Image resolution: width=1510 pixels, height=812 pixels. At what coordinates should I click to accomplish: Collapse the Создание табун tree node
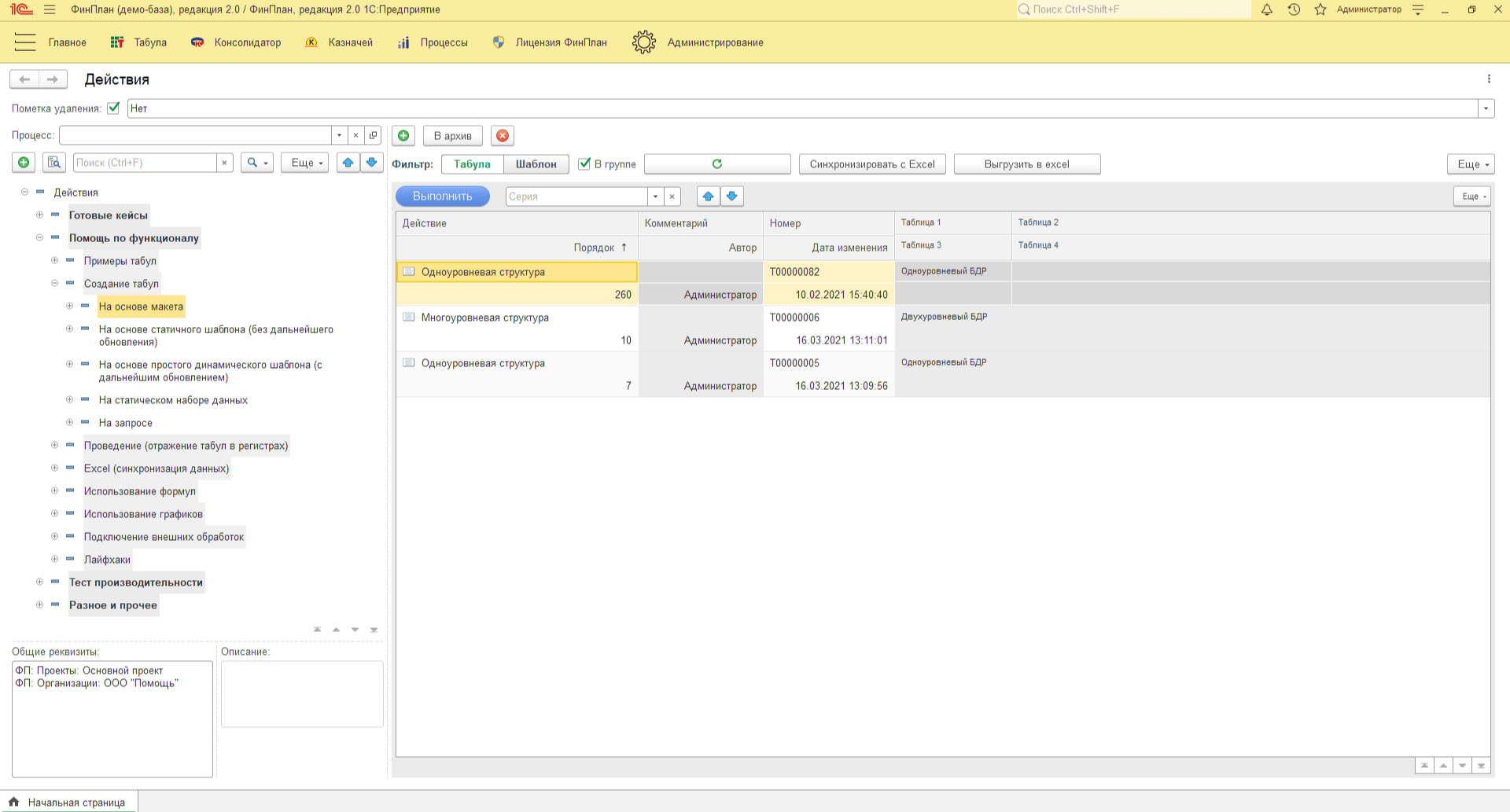[x=54, y=283]
